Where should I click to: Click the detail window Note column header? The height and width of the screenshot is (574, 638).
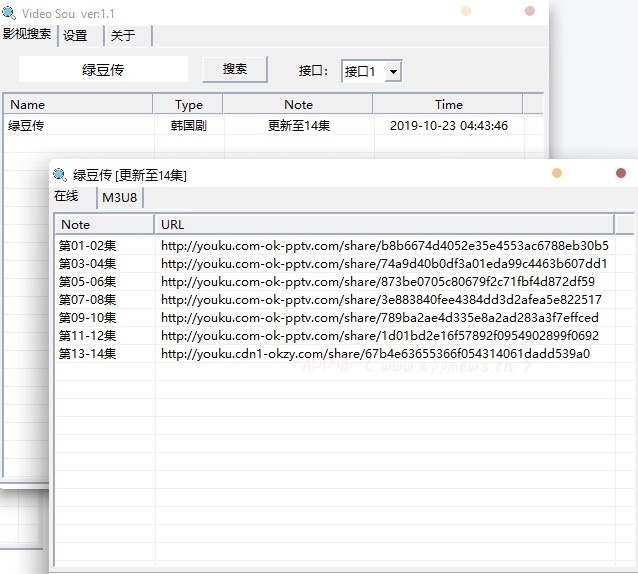pyautogui.click(x=104, y=225)
